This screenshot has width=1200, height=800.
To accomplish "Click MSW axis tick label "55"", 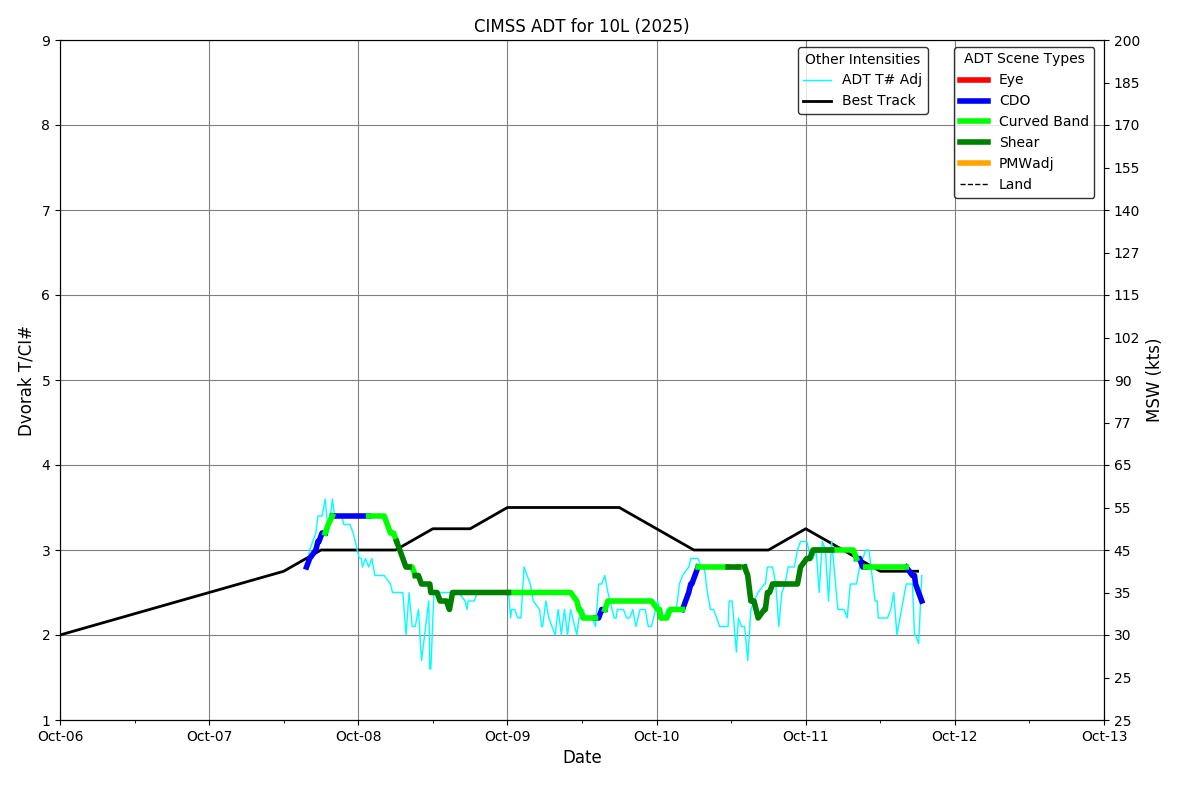I will point(1123,508).
